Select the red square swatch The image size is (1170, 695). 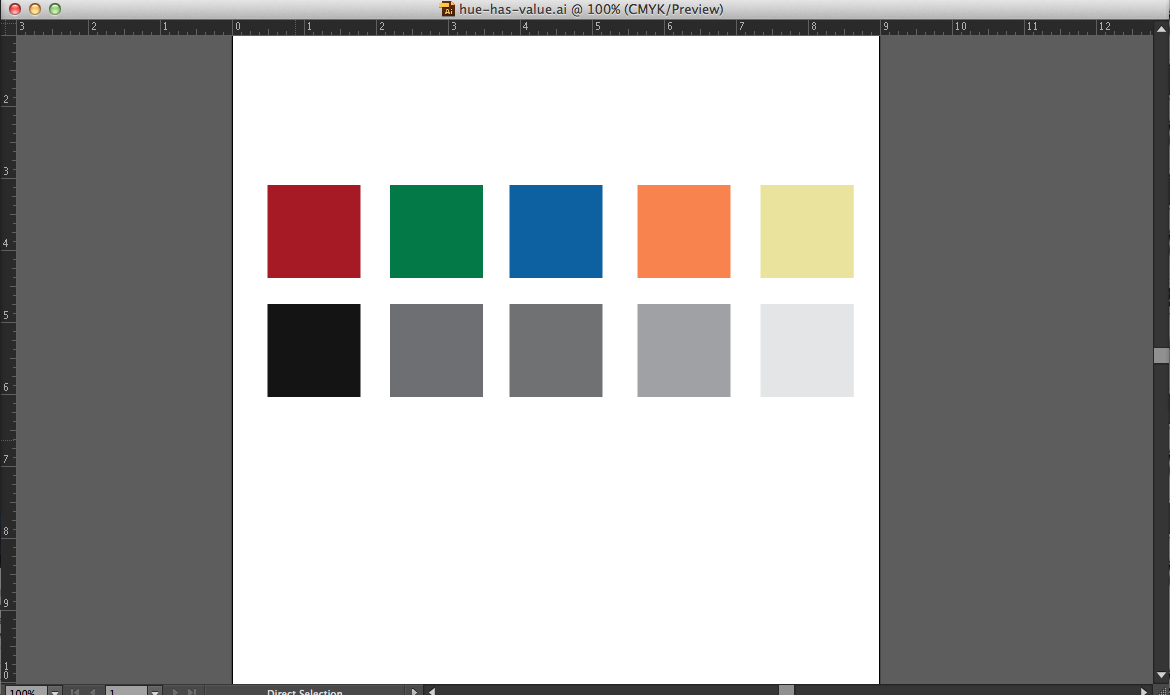point(313,231)
